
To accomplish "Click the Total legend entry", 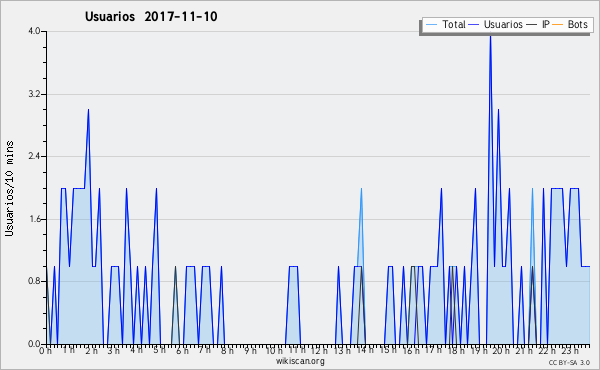I will click(x=445, y=24).
